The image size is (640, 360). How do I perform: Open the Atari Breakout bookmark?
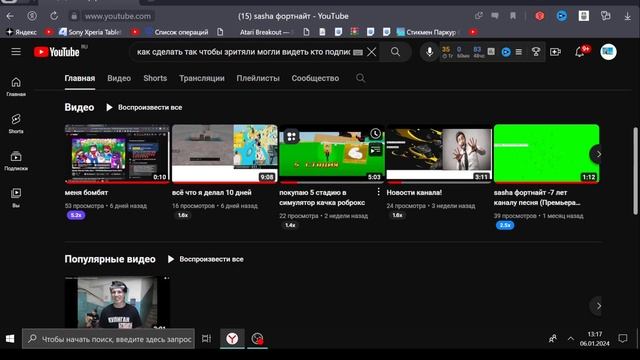(x=264, y=32)
